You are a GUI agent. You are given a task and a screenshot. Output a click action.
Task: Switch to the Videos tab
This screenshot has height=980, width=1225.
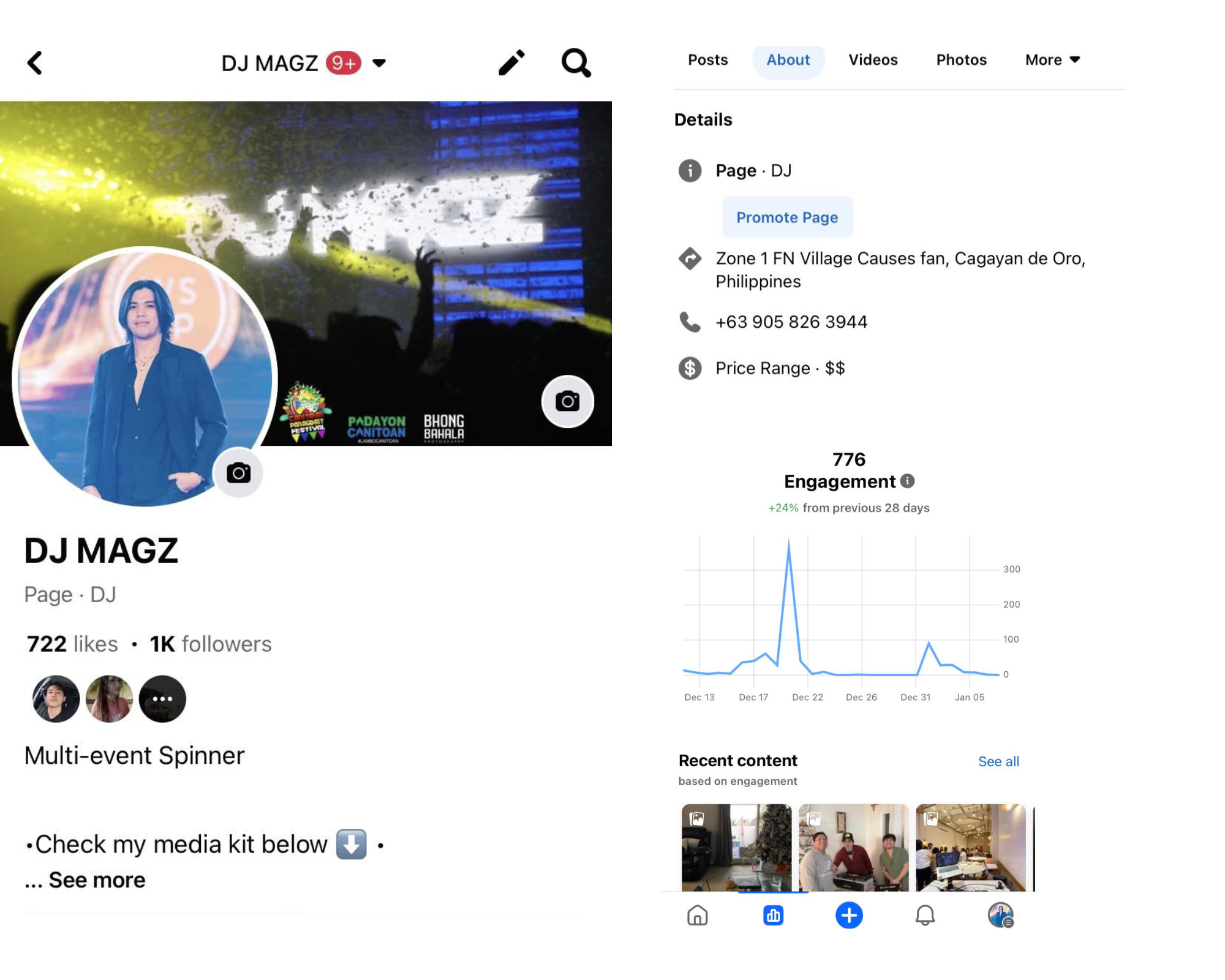[873, 60]
